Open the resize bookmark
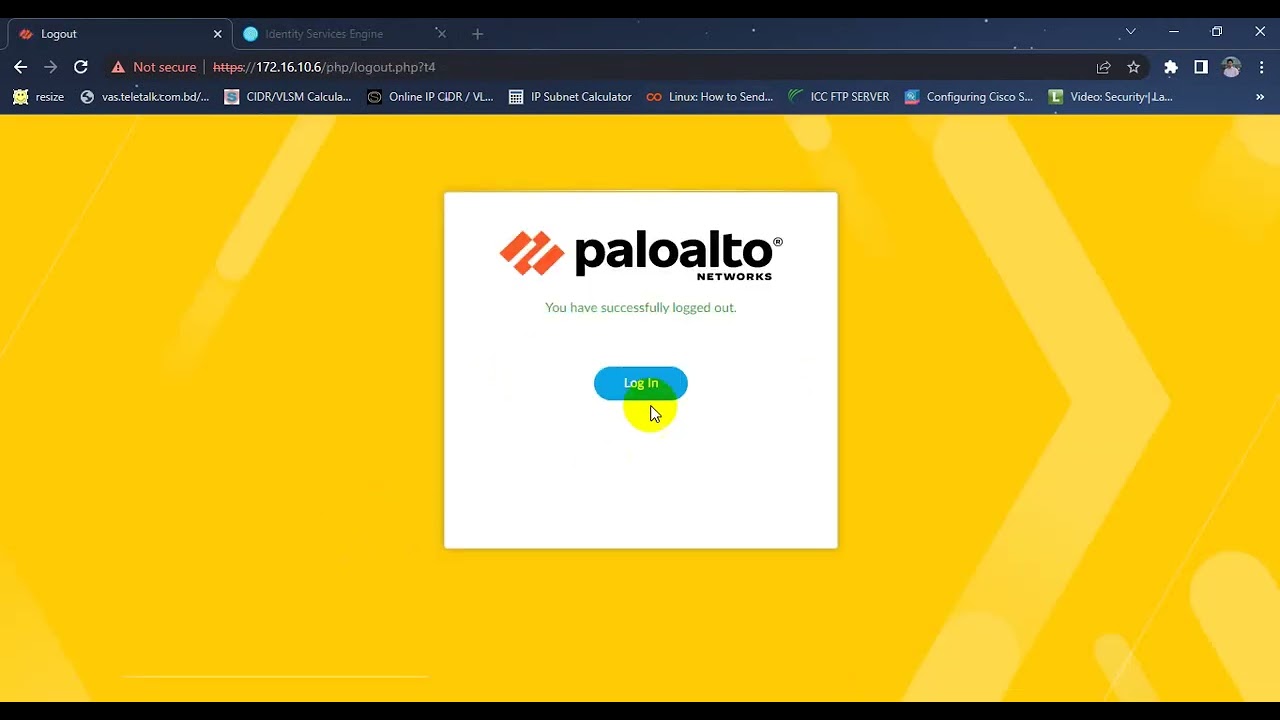Viewport: 1280px width, 720px height. click(x=39, y=97)
